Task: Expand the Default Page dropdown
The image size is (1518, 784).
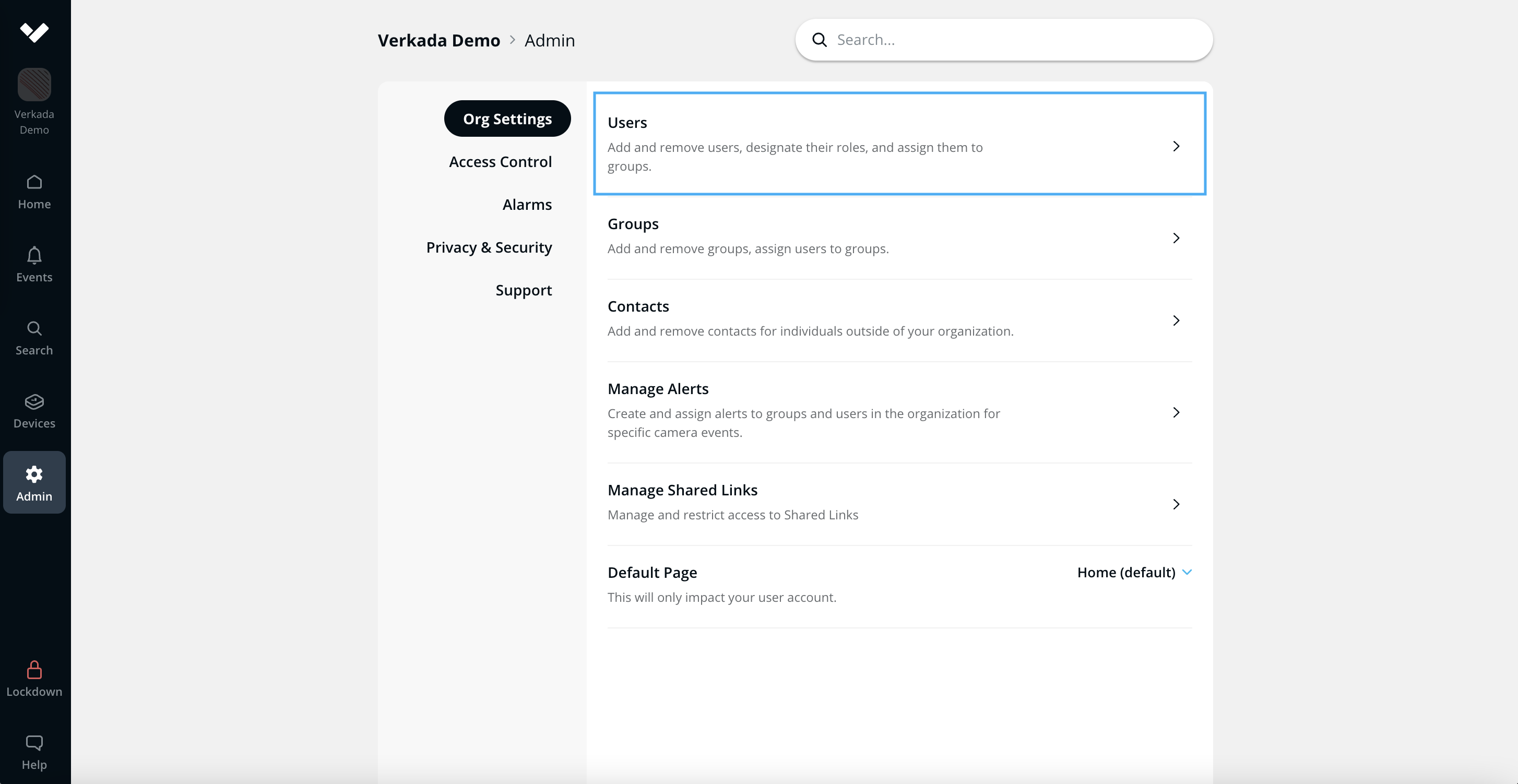Action: click(1134, 573)
